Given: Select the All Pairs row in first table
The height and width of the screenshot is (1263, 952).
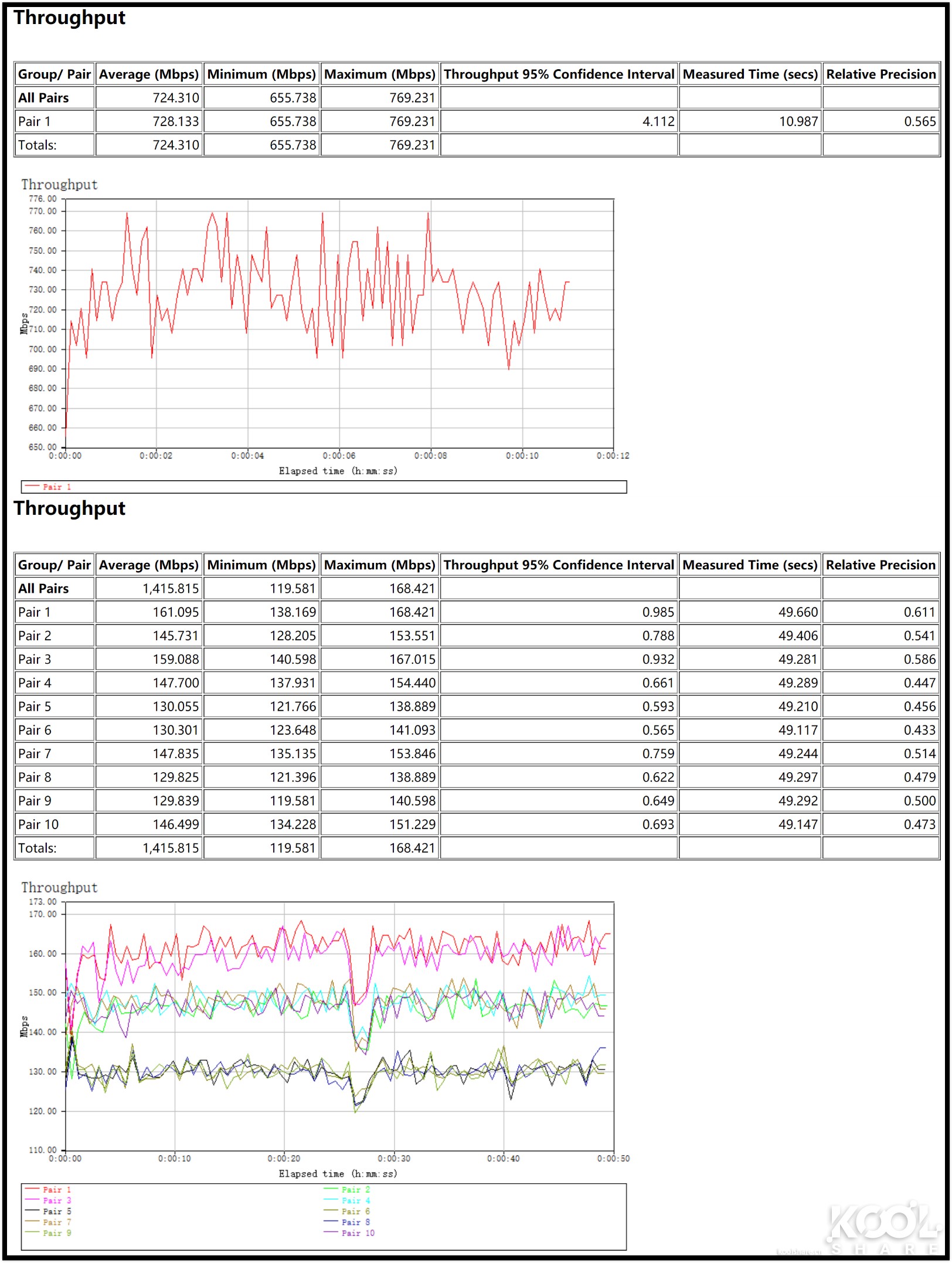Looking at the screenshot, I should pyautogui.click(x=43, y=98).
